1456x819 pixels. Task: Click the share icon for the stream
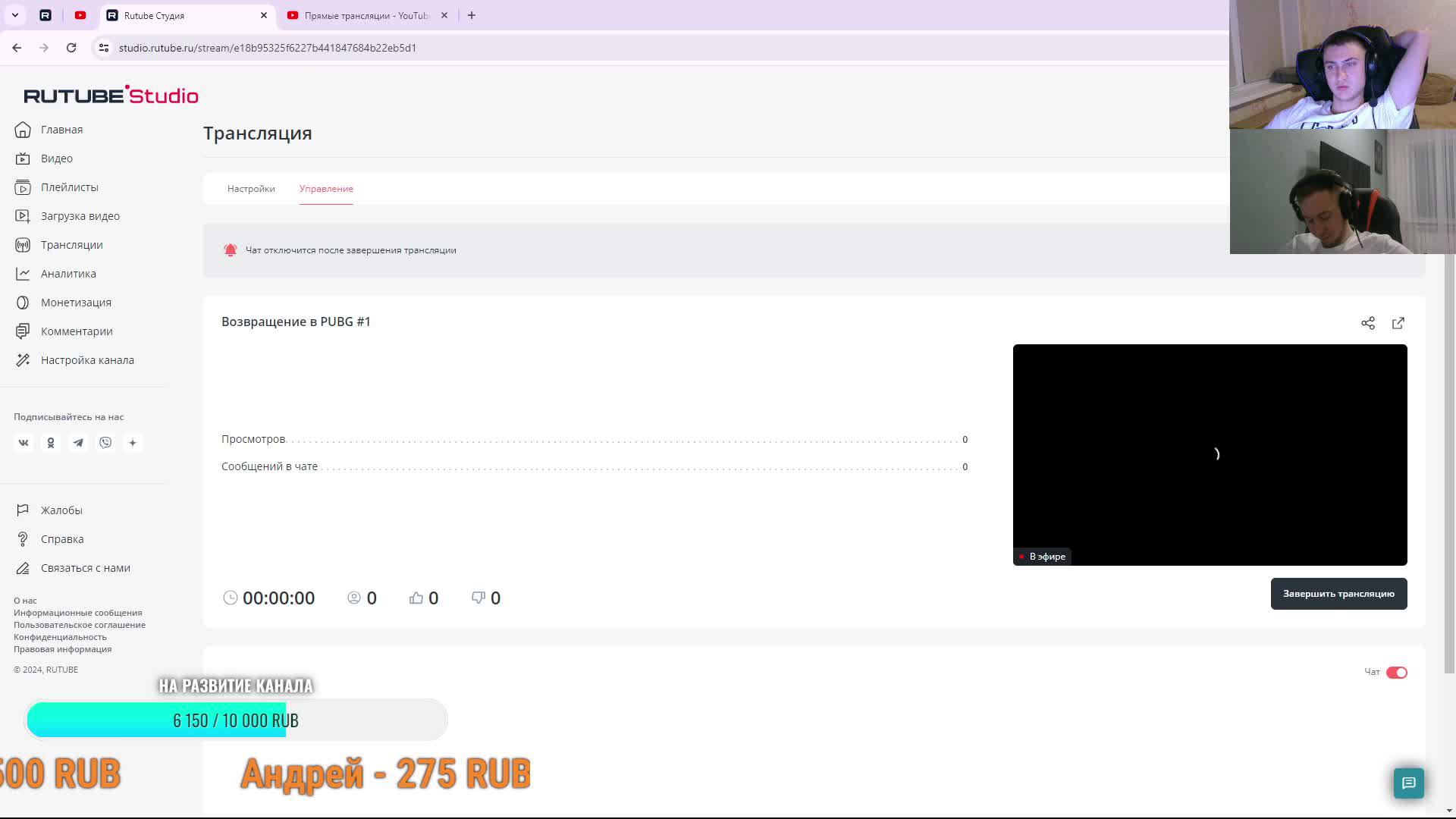1367,323
